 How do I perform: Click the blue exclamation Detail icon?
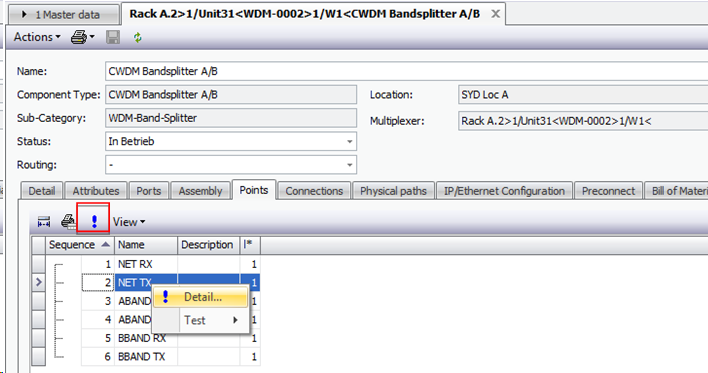click(x=93, y=221)
